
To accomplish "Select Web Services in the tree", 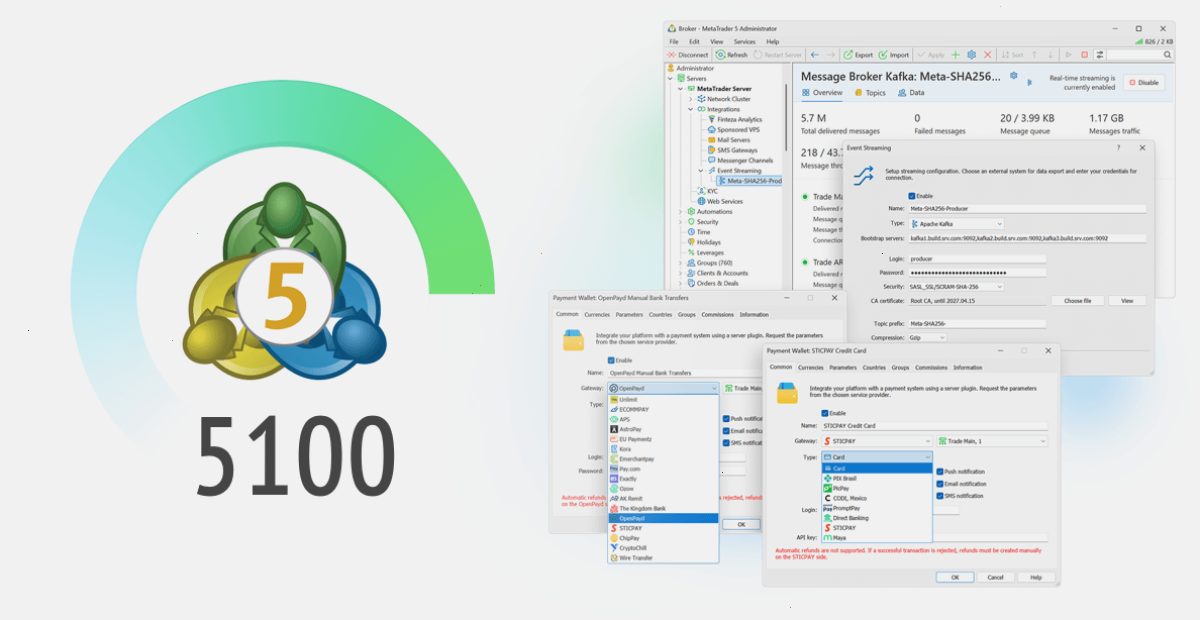I will [719, 201].
